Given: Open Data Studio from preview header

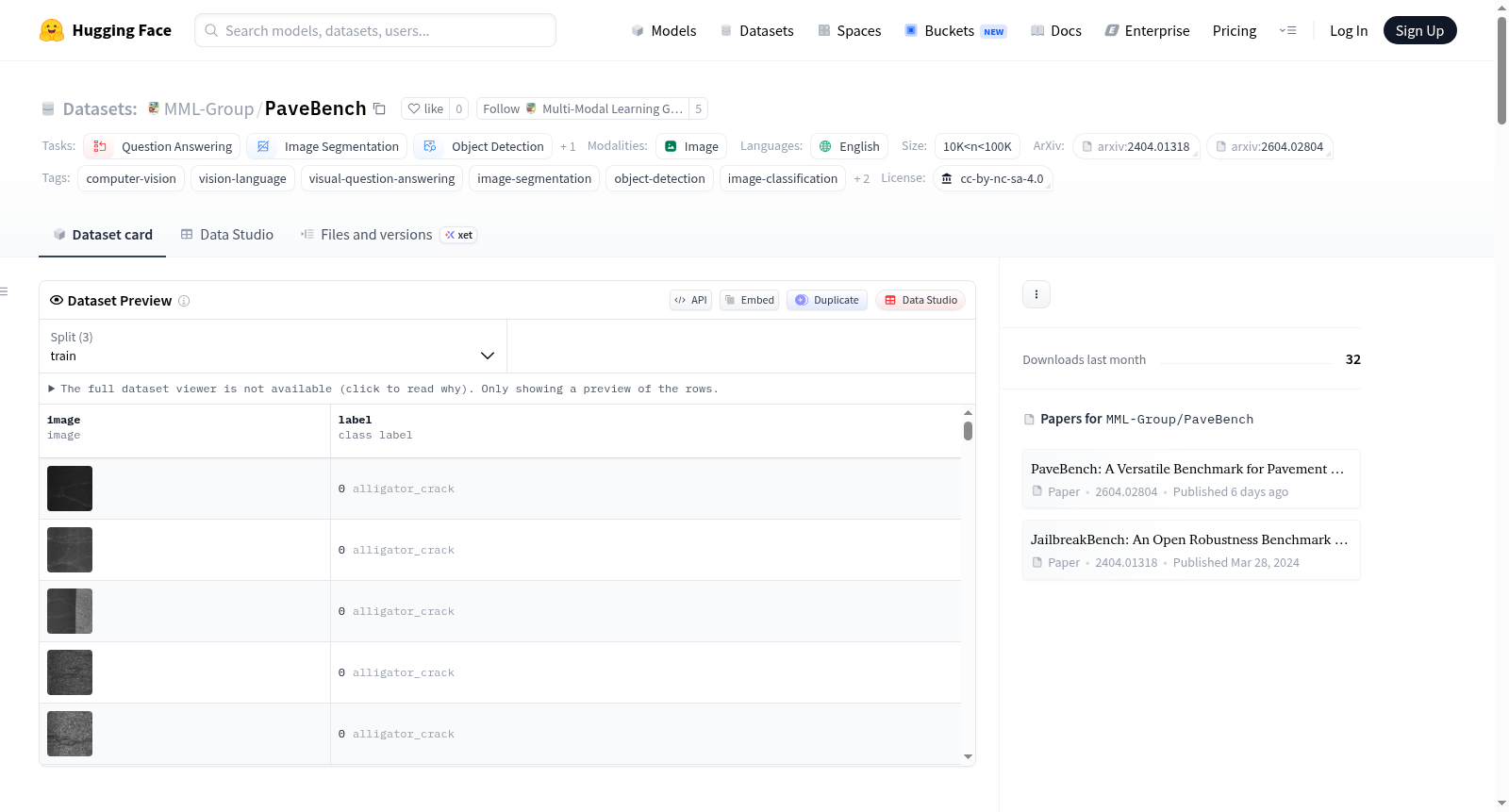Looking at the screenshot, I should pyautogui.click(x=920, y=300).
